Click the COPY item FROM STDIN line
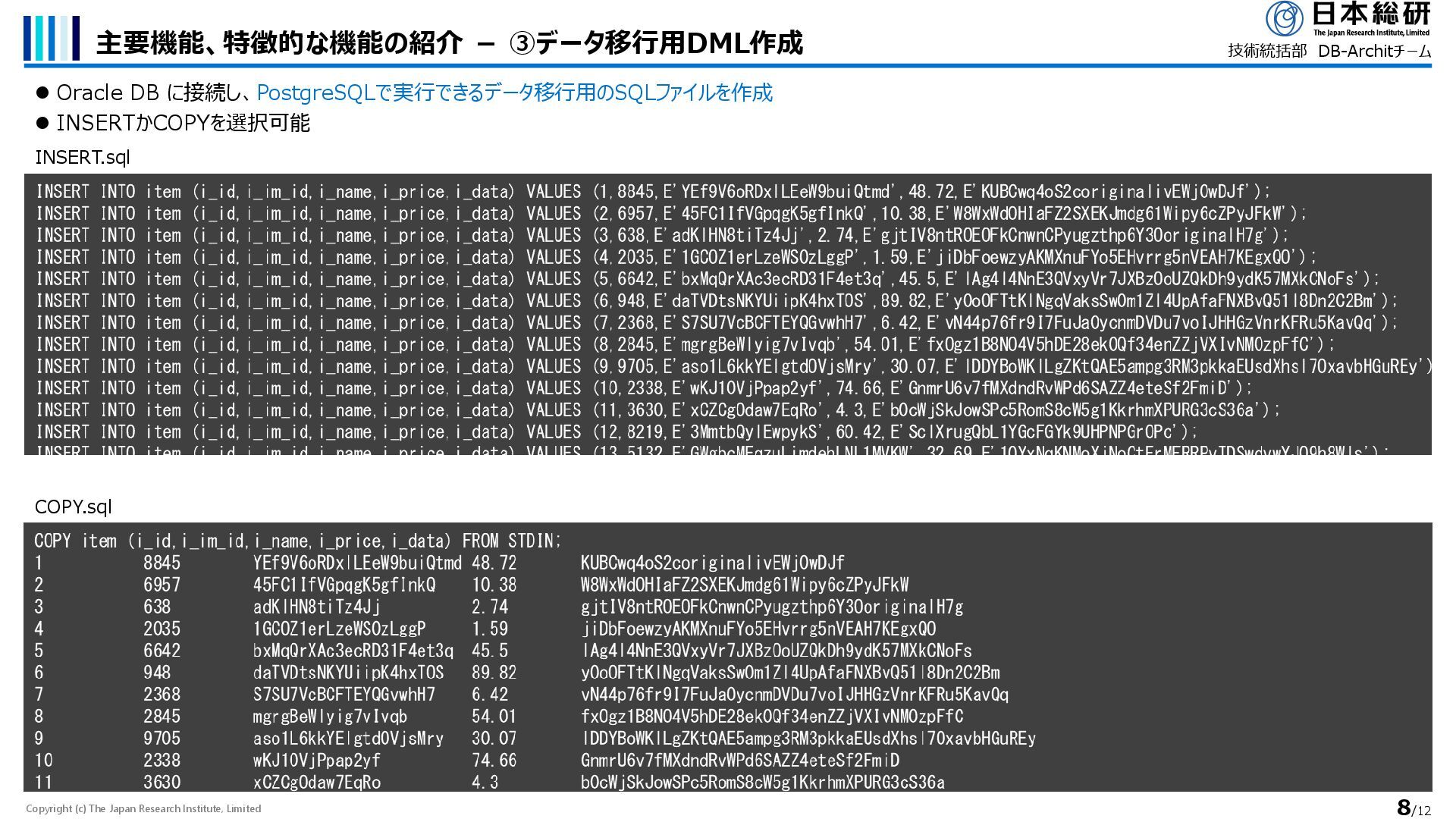 297,541
